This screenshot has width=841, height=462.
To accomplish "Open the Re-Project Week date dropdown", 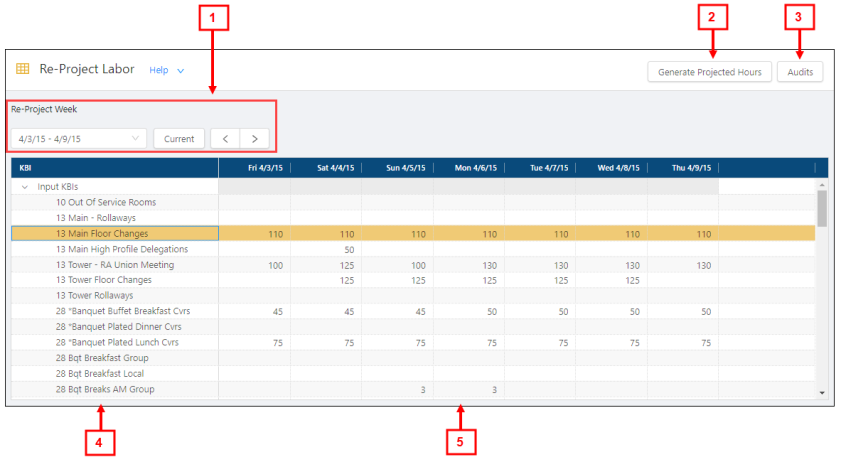I will tap(136, 138).
